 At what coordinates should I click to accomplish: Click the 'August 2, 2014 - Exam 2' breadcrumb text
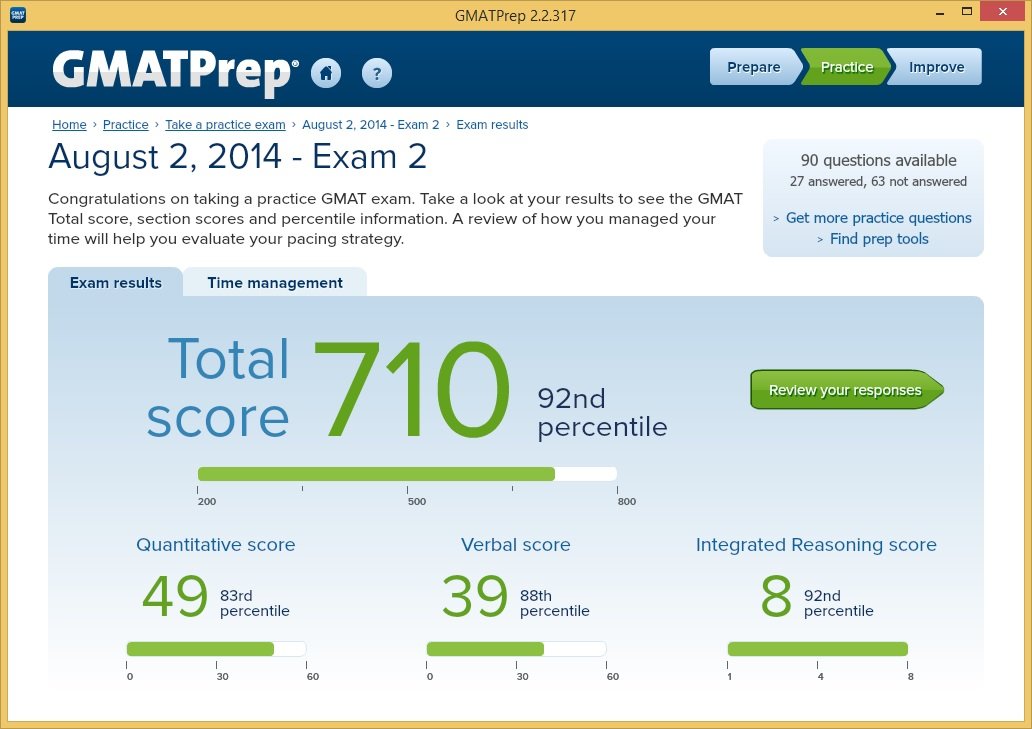coord(371,125)
